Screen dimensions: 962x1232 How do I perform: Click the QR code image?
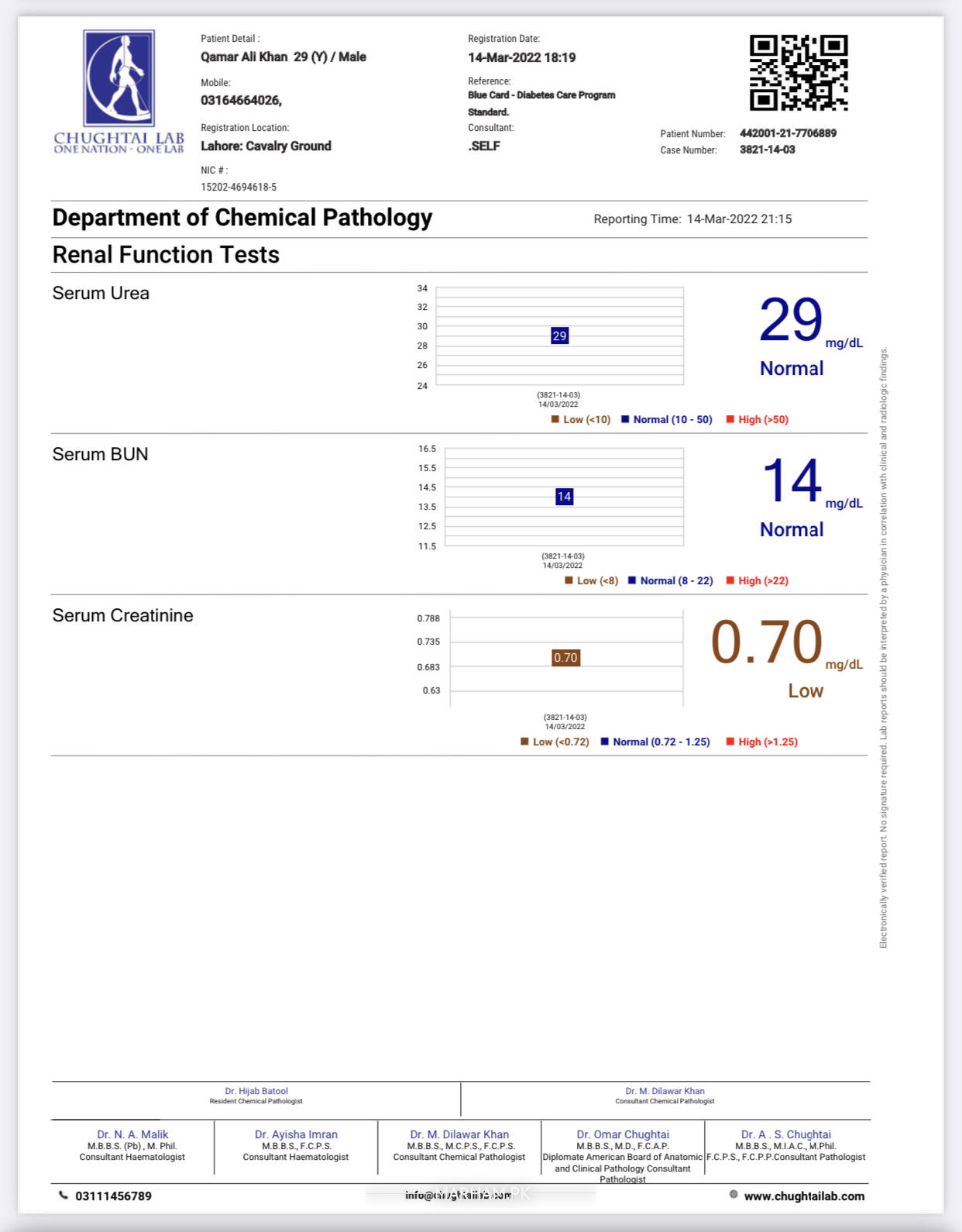click(799, 73)
